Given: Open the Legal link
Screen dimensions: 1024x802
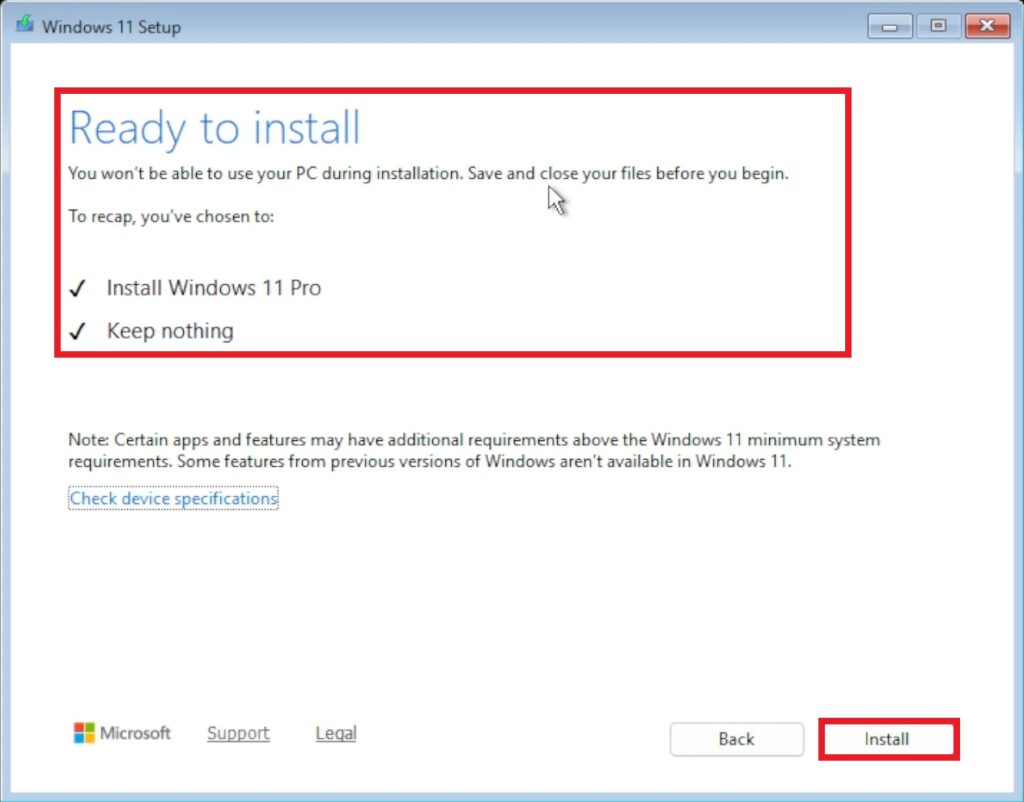Looking at the screenshot, I should [336, 733].
